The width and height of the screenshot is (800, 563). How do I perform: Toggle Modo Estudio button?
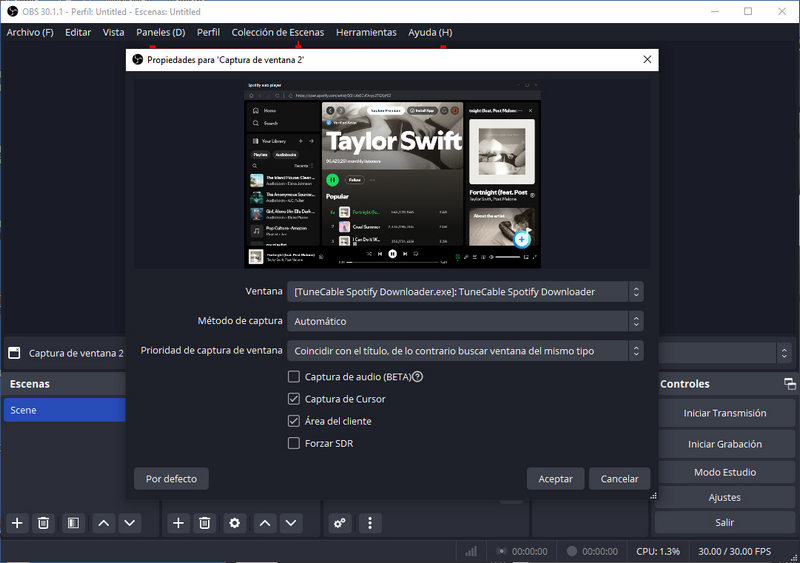coord(724,472)
